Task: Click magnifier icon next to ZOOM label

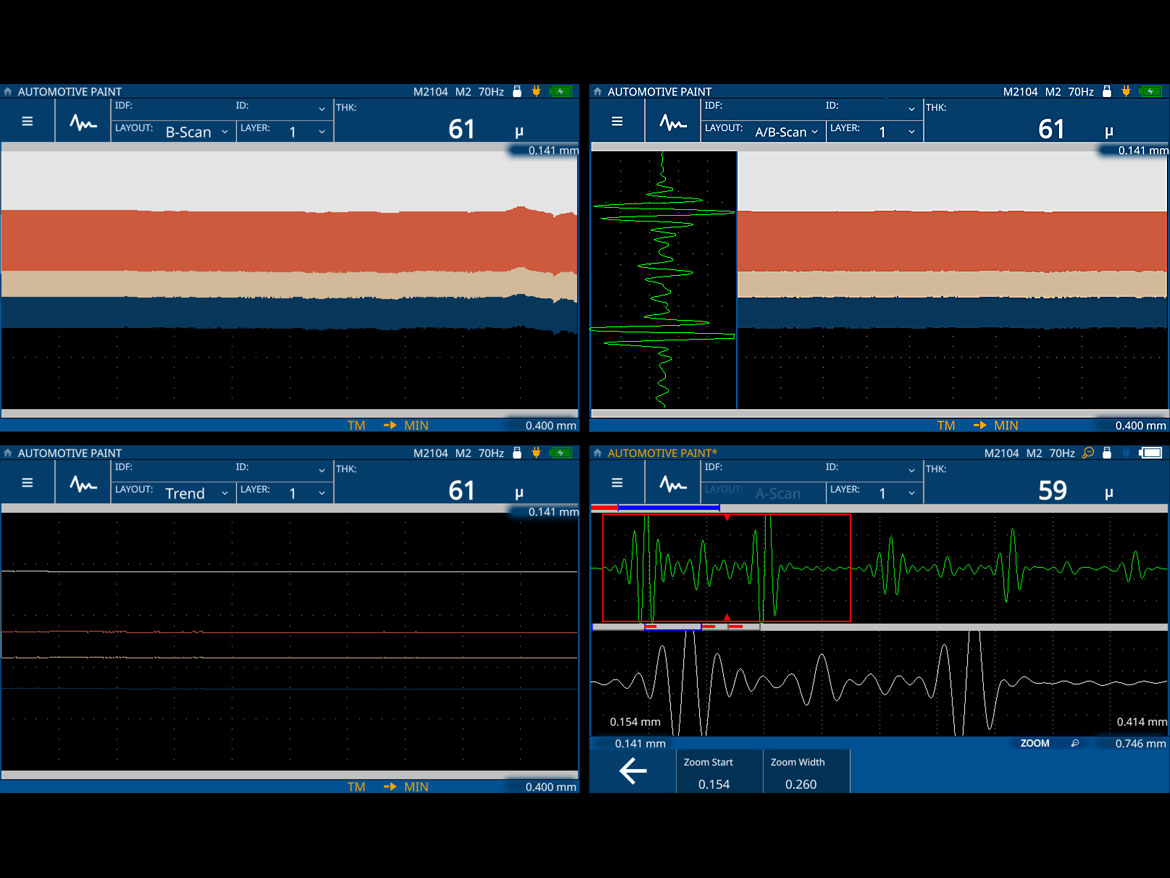Action: [x=1075, y=744]
